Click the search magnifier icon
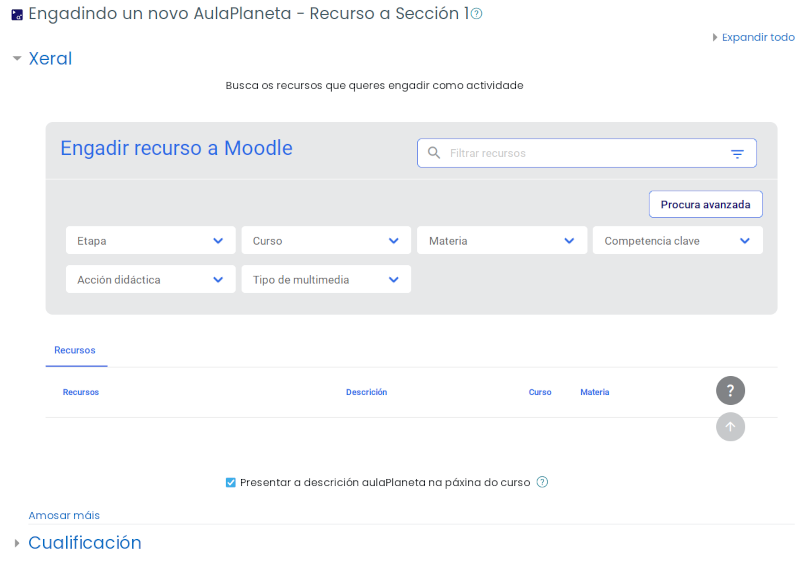The image size is (800, 562). click(434, 153)
